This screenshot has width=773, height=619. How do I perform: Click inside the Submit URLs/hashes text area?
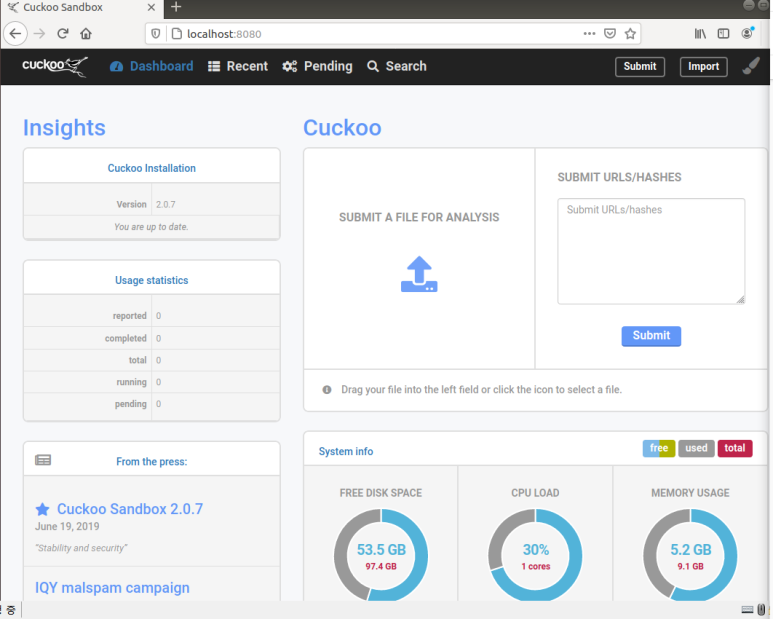651,251
